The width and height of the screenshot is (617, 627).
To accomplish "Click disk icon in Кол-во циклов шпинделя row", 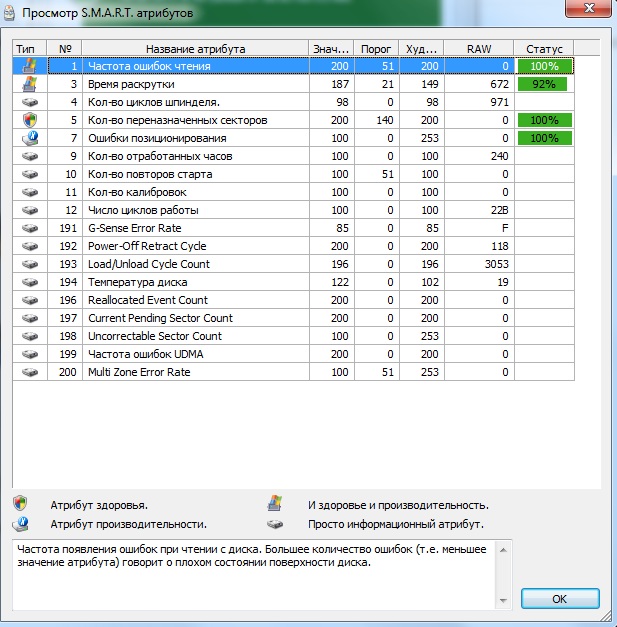I will (30, 102).
